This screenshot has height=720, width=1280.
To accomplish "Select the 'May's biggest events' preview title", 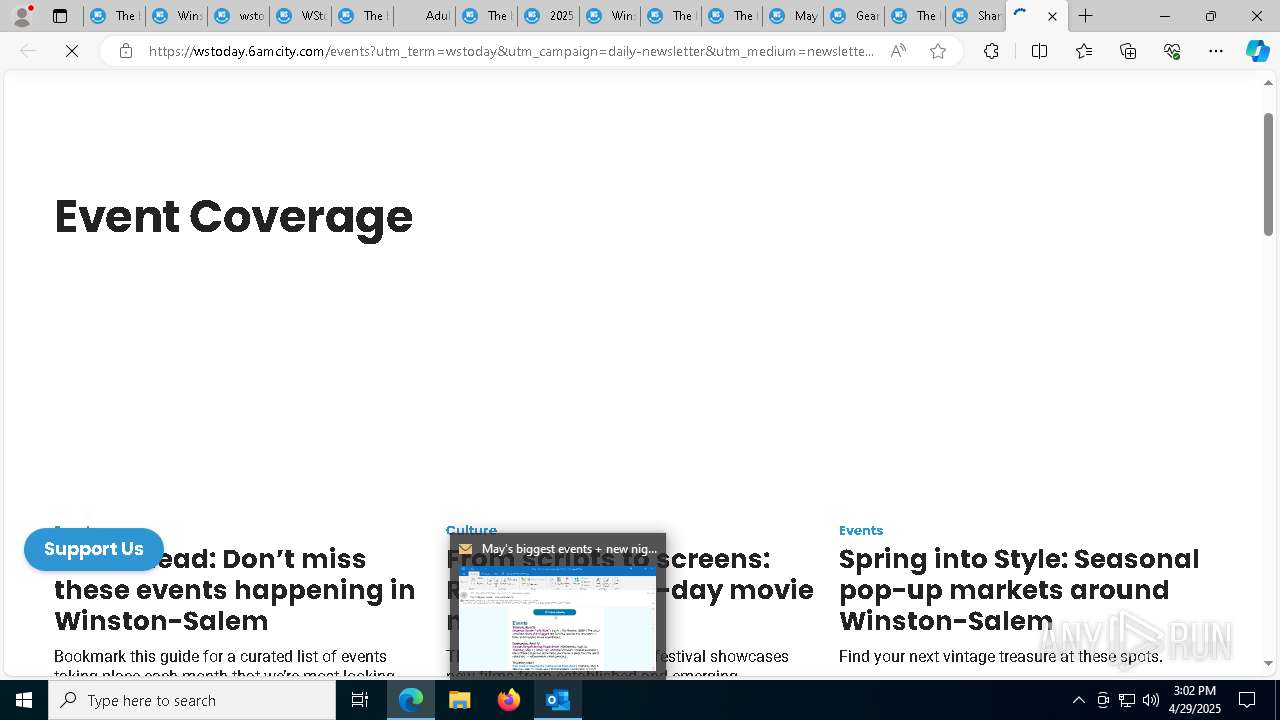I will pos(569,549).
